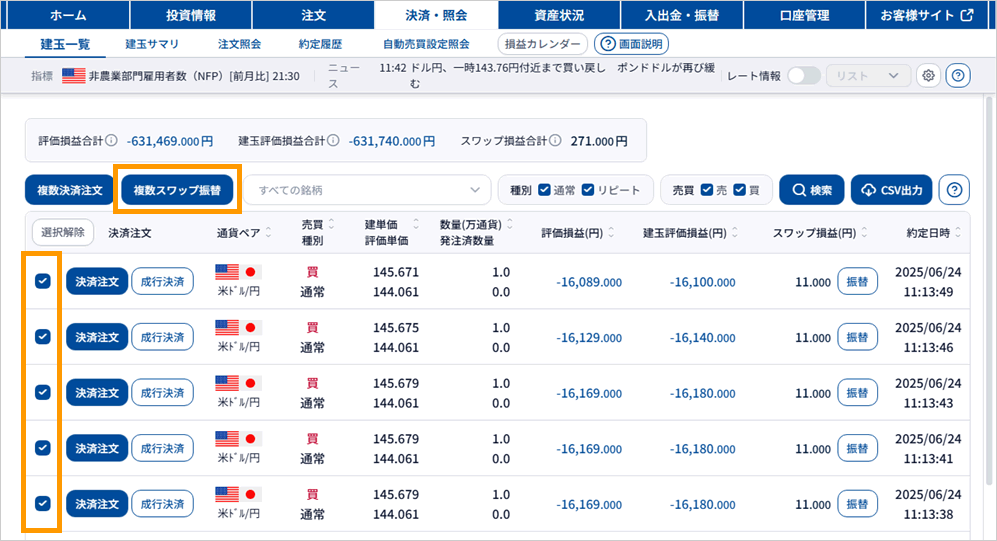
Task: Open the help icon beside settings gear
Action: pos(958,76)
